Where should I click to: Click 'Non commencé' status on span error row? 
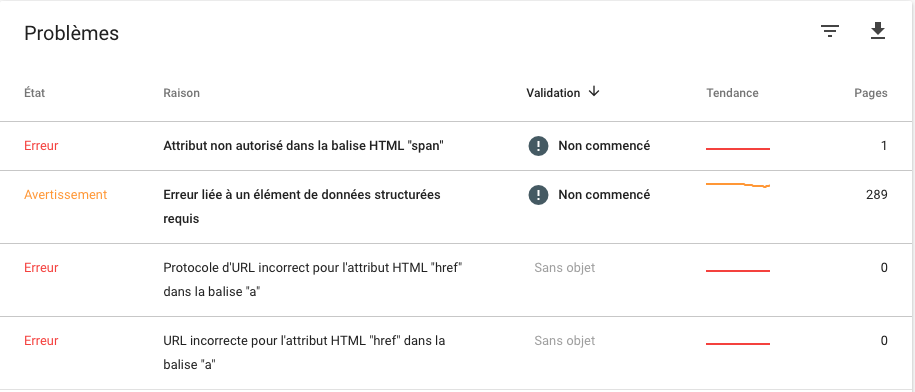pos(604,146)
